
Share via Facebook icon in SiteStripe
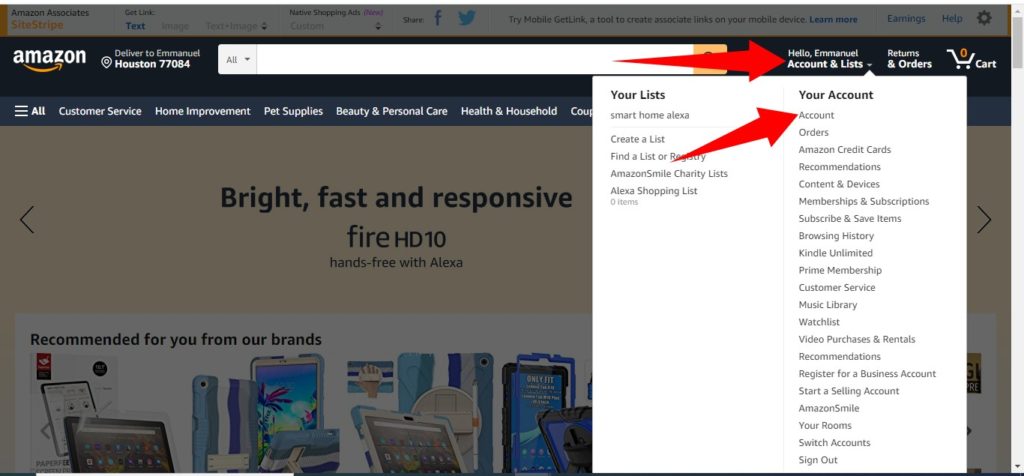click(x=438, y=18)
